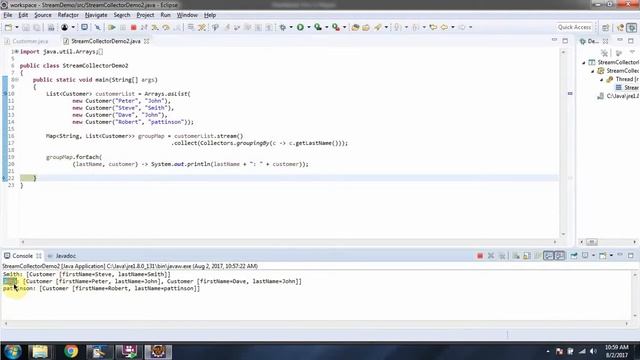This screenshot has width=640, height=360.
Task: Open the Refactor menu
Action: pyautogui.click(x=68, y=15)
